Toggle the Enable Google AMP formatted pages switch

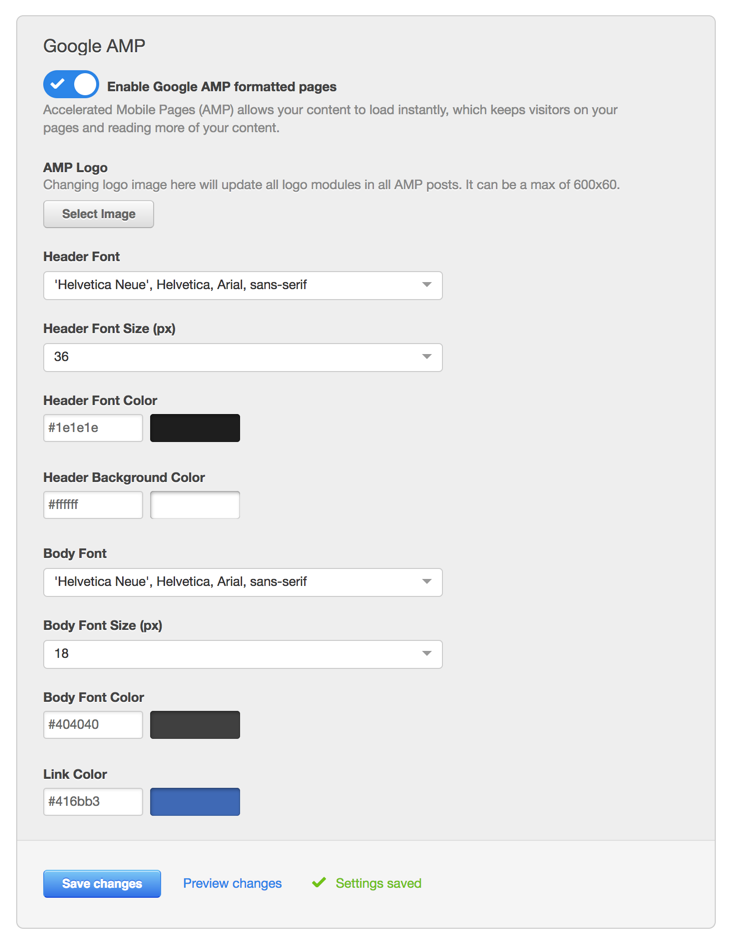pyautogui.click(x=70, y=84)
